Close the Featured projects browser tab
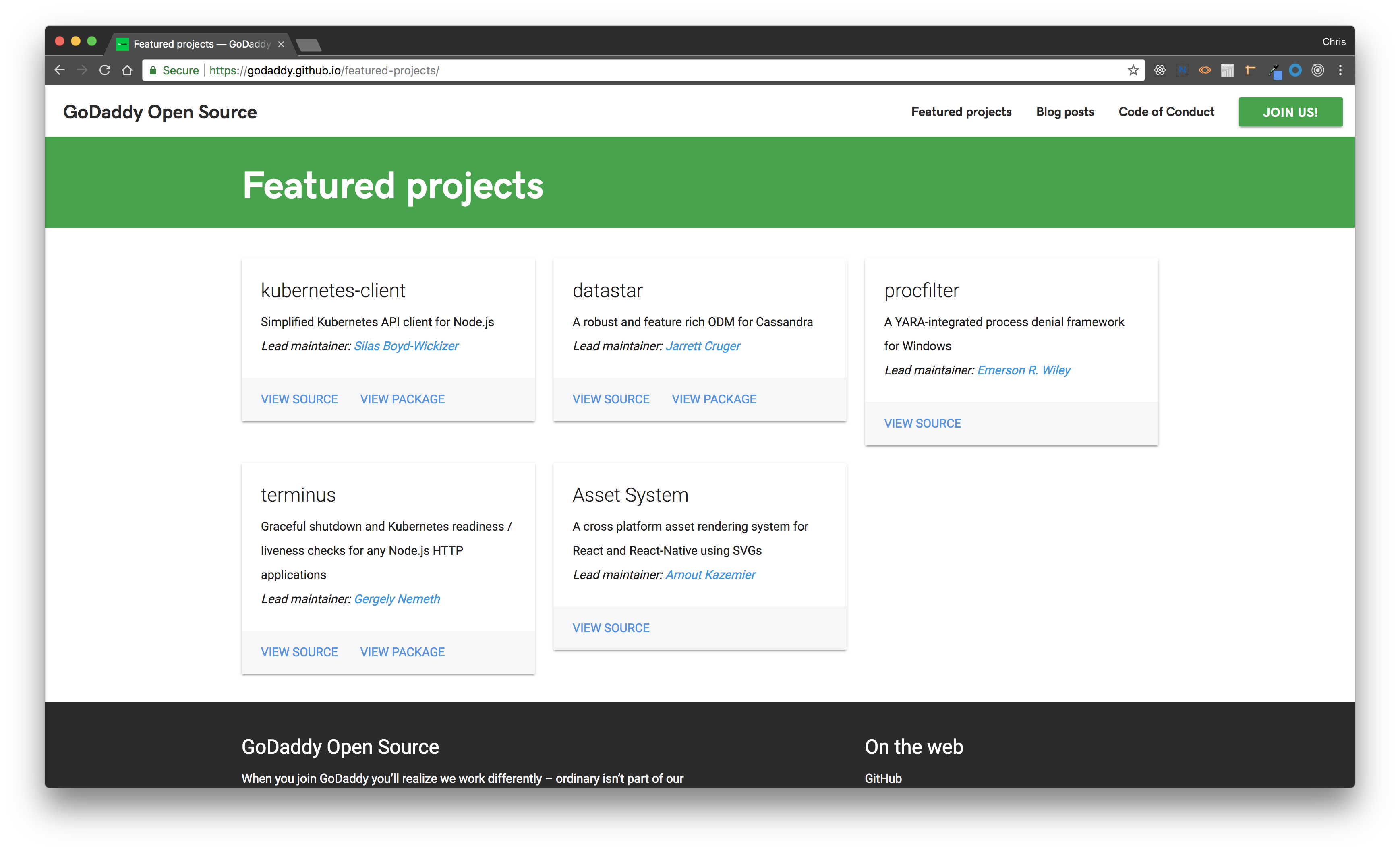Image resolution: width=1400 pixels, height=852 pixels. click(281, 44)
